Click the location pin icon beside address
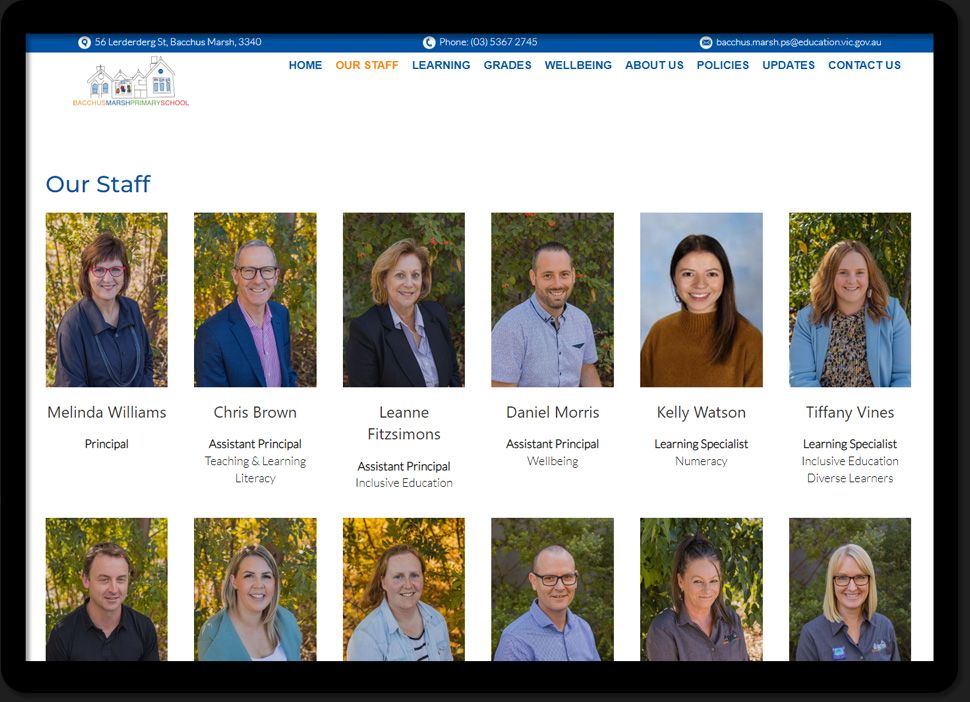The height and width of the screenshot is (702, 970). pyautogui.click(x=84, y=43)
